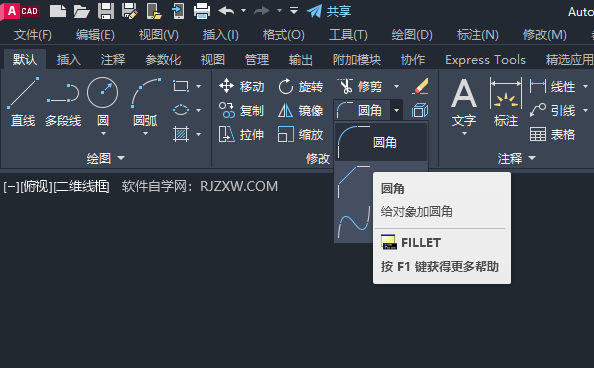Image resolution: width=594 pixels, height=368 pixels.
Task: Choose the chamfer icon in flyout
Action: pos(354,182)
